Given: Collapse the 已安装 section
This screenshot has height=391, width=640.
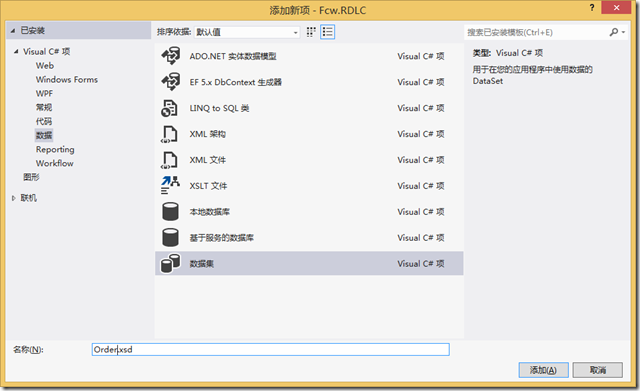Looking at the screenshot, I should [13, 31].
